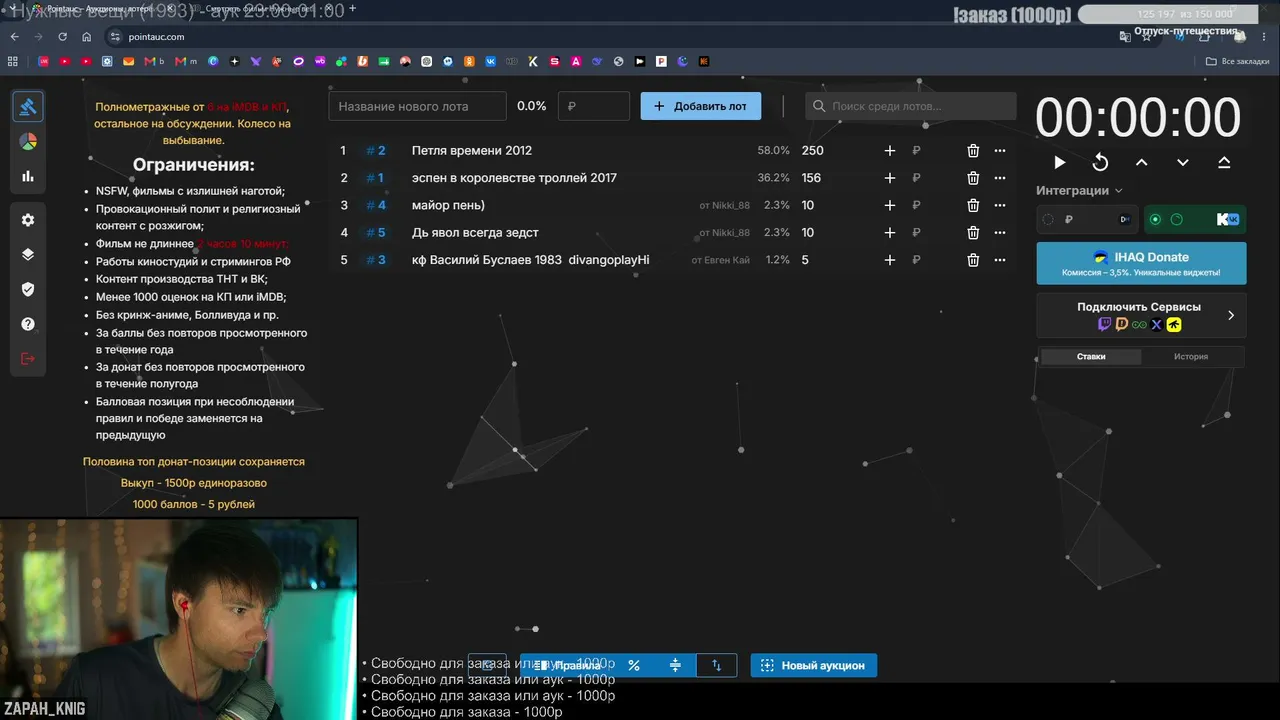Click the double-up timer icon
The height and width of the screenshot is (720, 1280).
click(x=1224, y=162)
